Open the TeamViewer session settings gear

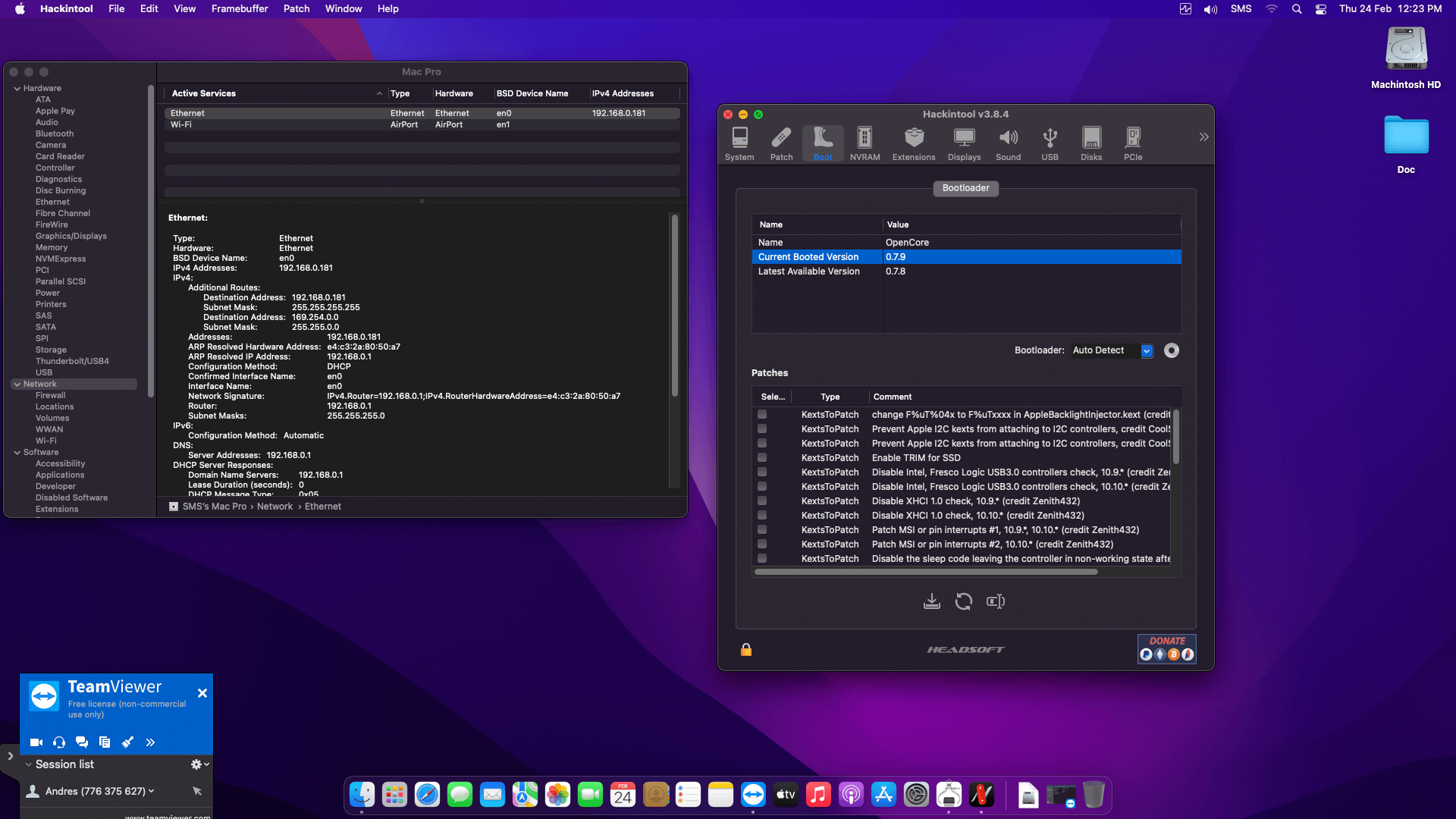[x=199, y=764]
